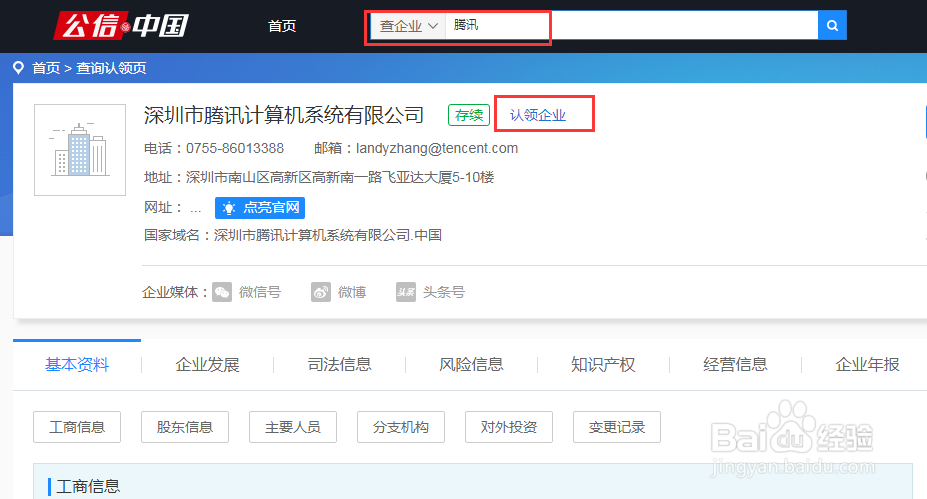
Task: Click the blue search magnifier button
Action: [x=832, y=25]
